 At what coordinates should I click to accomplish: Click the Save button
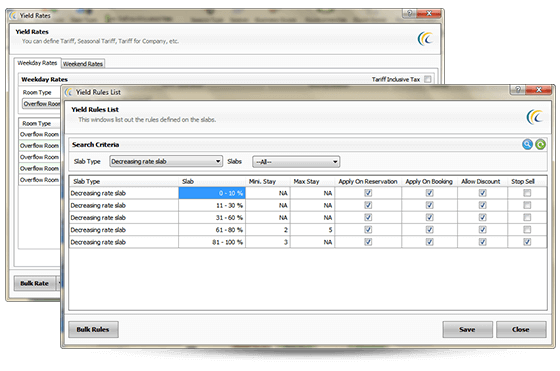click(467, 329)
